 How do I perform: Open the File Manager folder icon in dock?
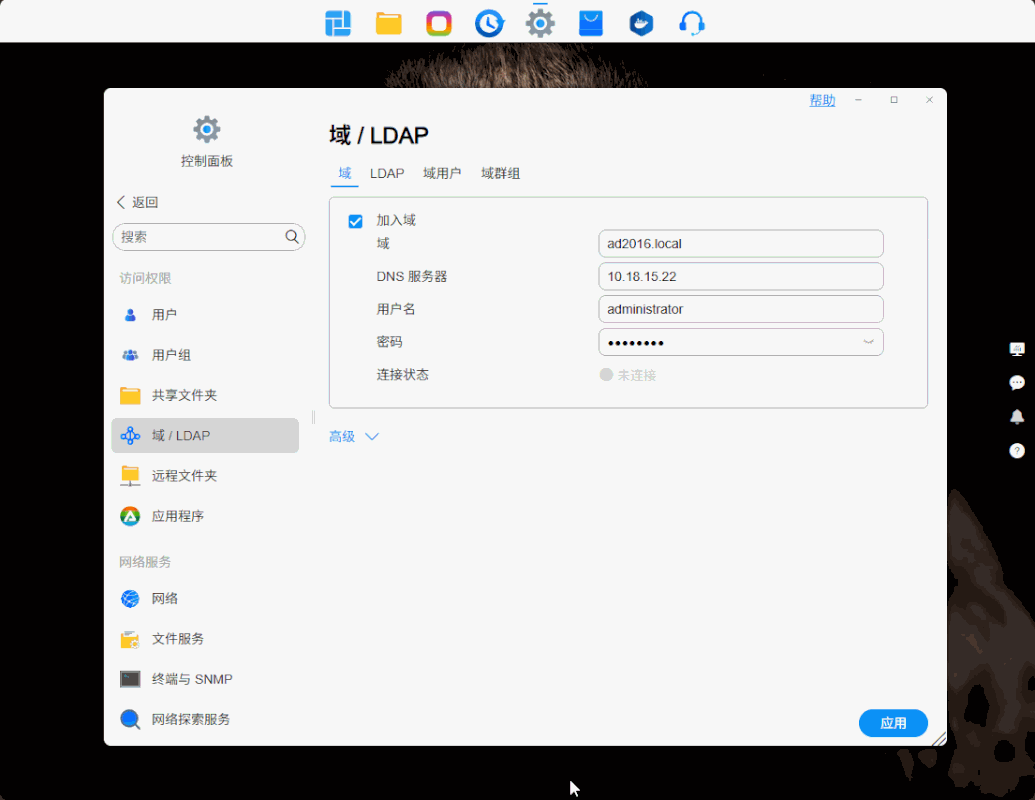tap(388, 24)
